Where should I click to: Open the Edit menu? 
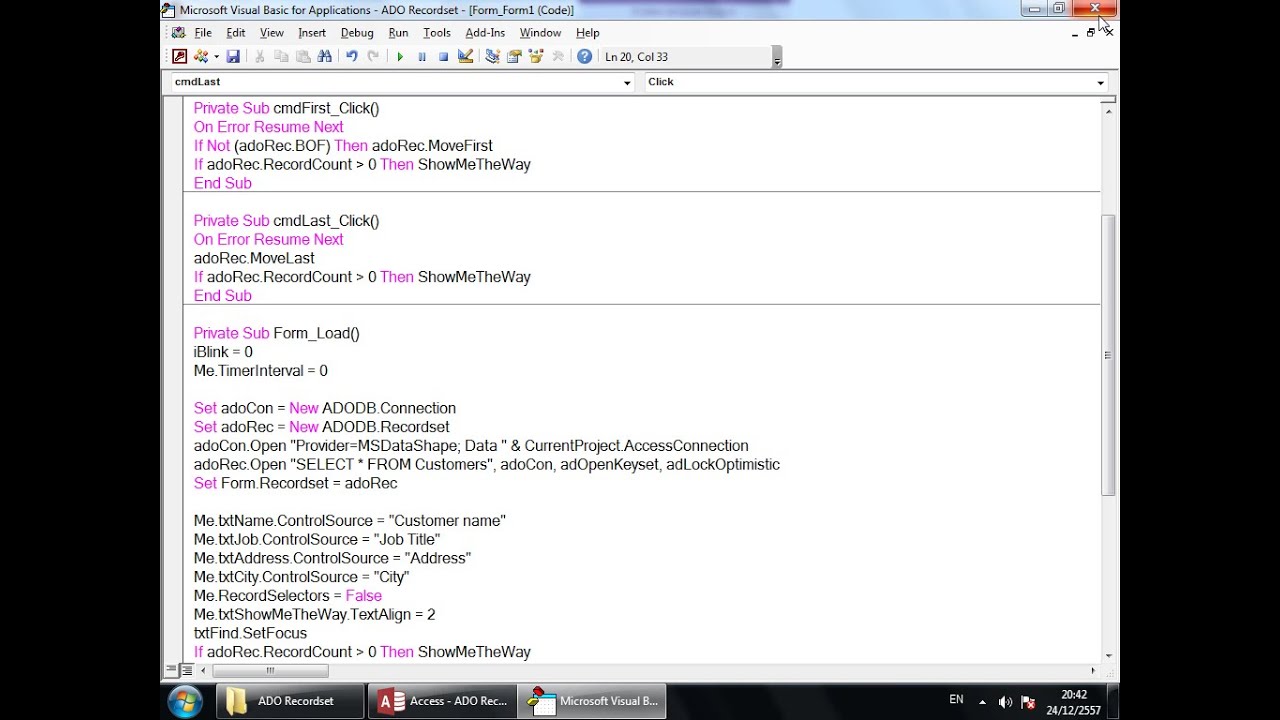[x=235, y=33]
